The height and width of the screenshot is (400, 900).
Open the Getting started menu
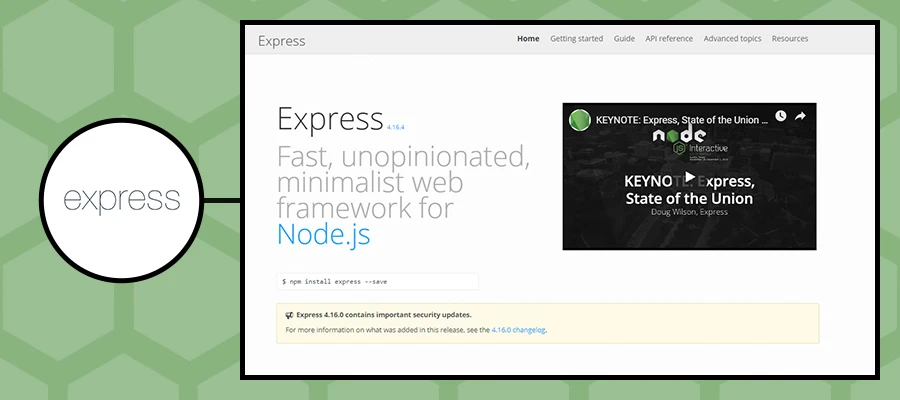tap(576, 39)
